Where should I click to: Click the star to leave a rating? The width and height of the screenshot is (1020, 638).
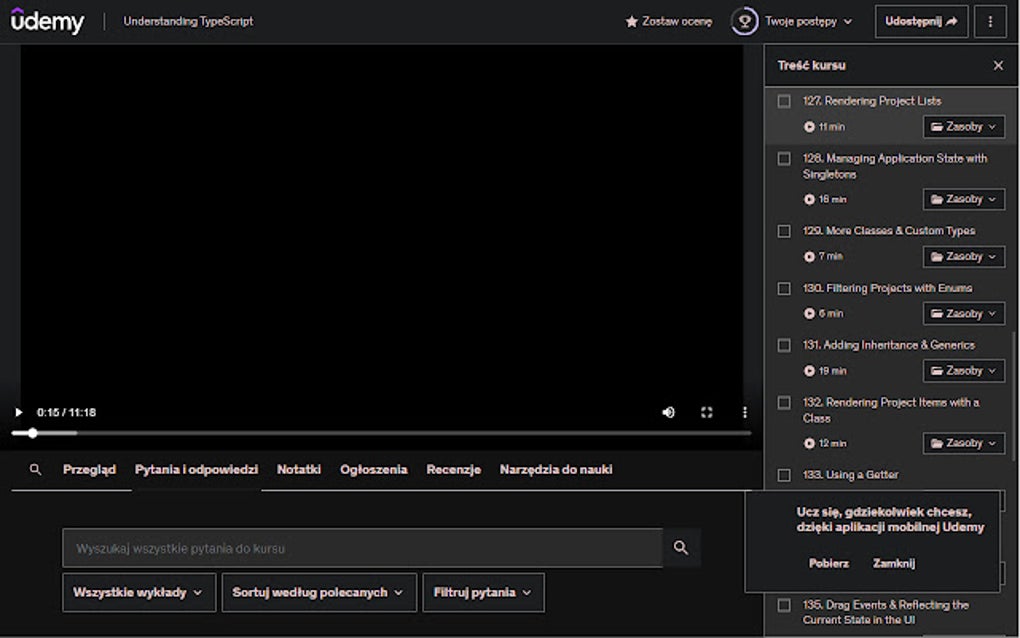tap(630, 20)
